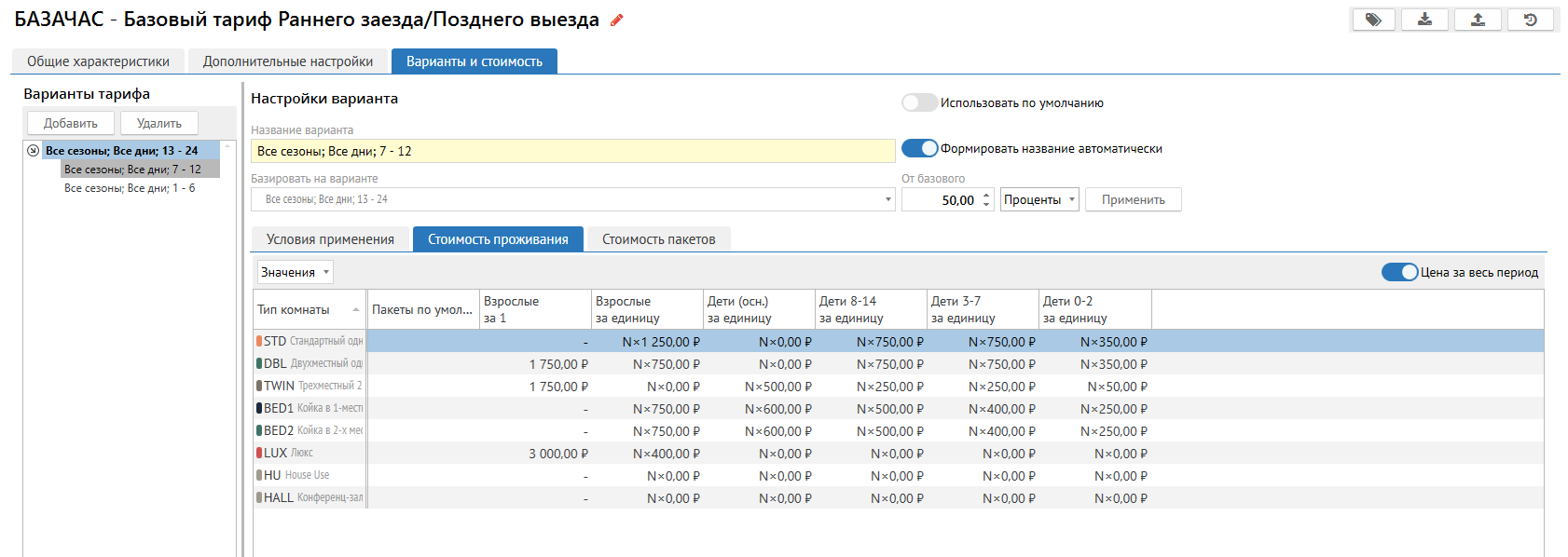The image size is (1568, 557).
Task: Turn off 'Цена за весь период' switch
Action: [1398, 273]
